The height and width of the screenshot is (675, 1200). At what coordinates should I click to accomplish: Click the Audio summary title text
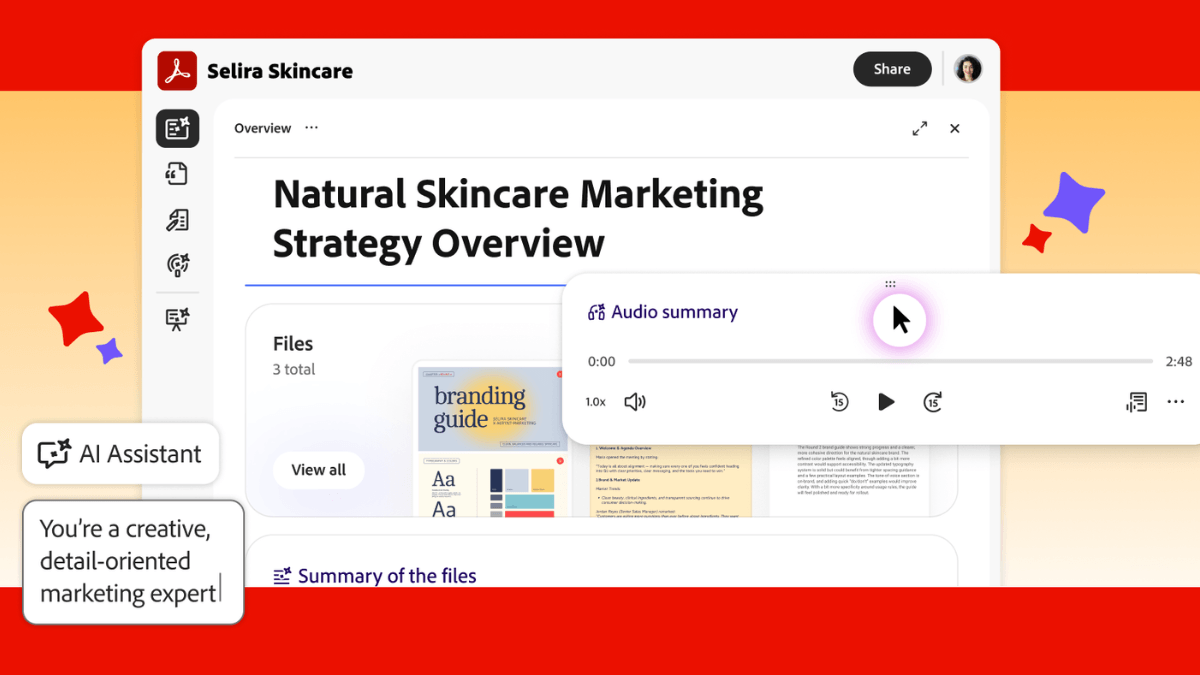tap(675, 312)
